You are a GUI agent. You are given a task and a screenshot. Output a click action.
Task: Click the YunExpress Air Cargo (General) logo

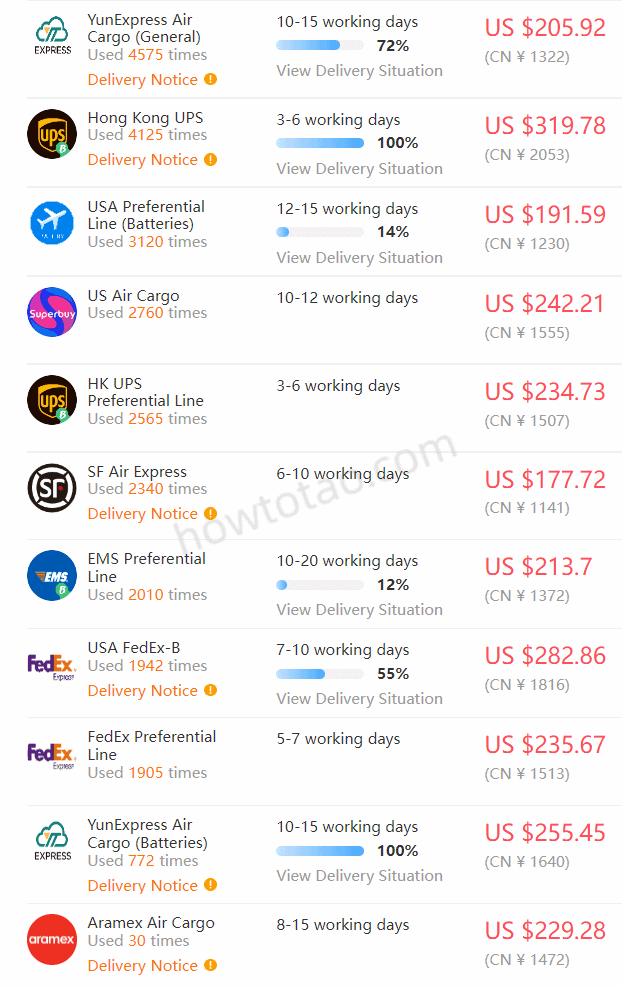[52, 36]
